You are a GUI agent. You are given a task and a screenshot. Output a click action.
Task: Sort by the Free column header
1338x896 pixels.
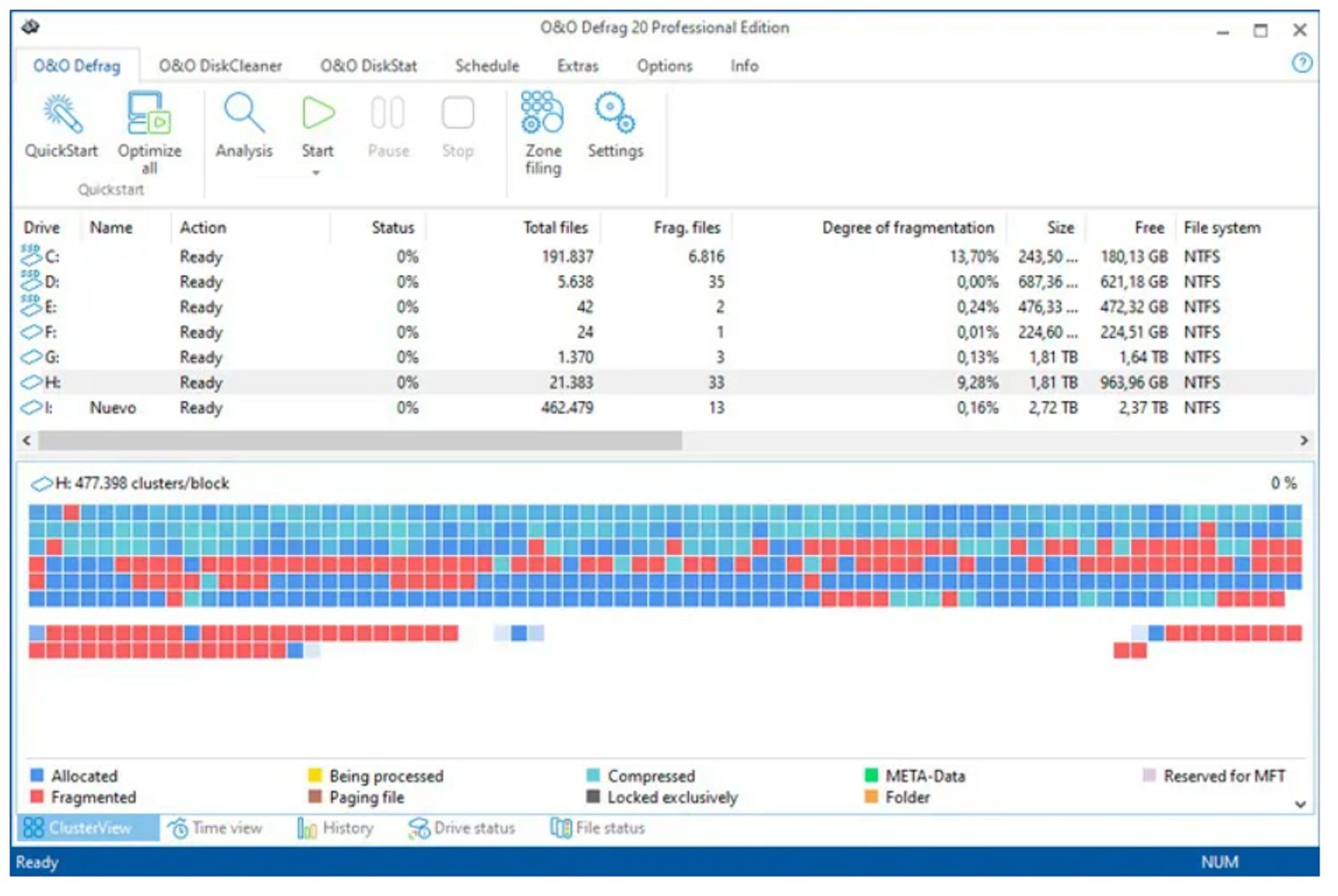click(x=1149, y=228)
